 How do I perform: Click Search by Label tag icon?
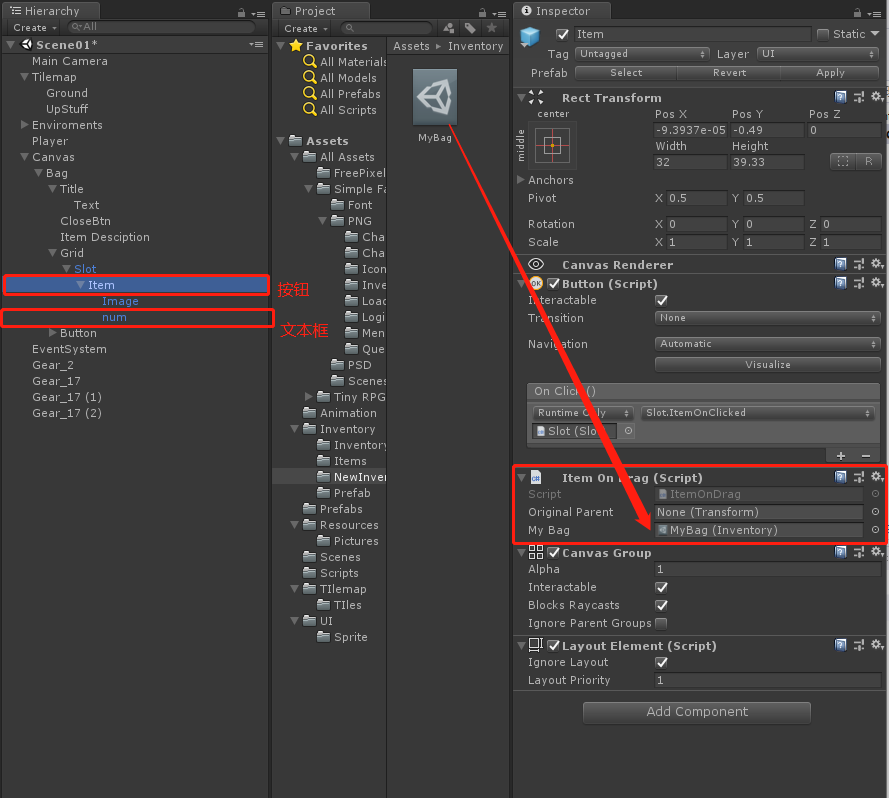(470, 28)
